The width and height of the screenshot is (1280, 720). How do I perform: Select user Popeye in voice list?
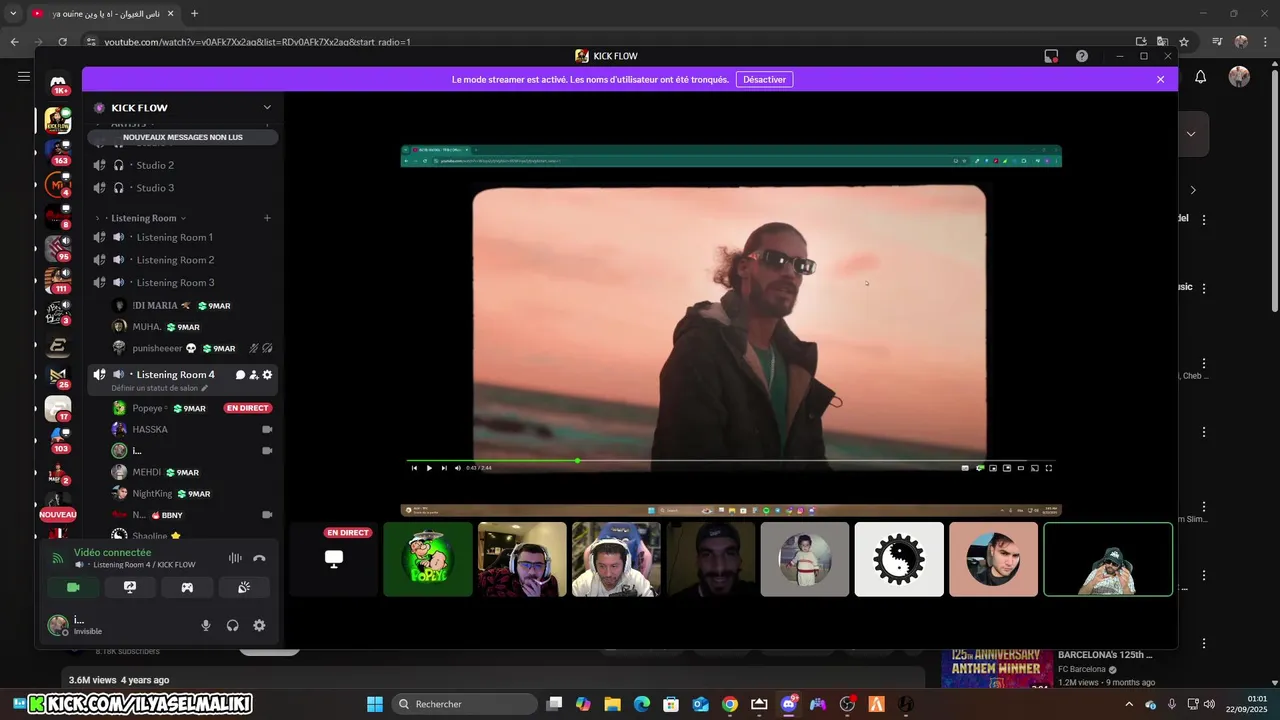147,408
